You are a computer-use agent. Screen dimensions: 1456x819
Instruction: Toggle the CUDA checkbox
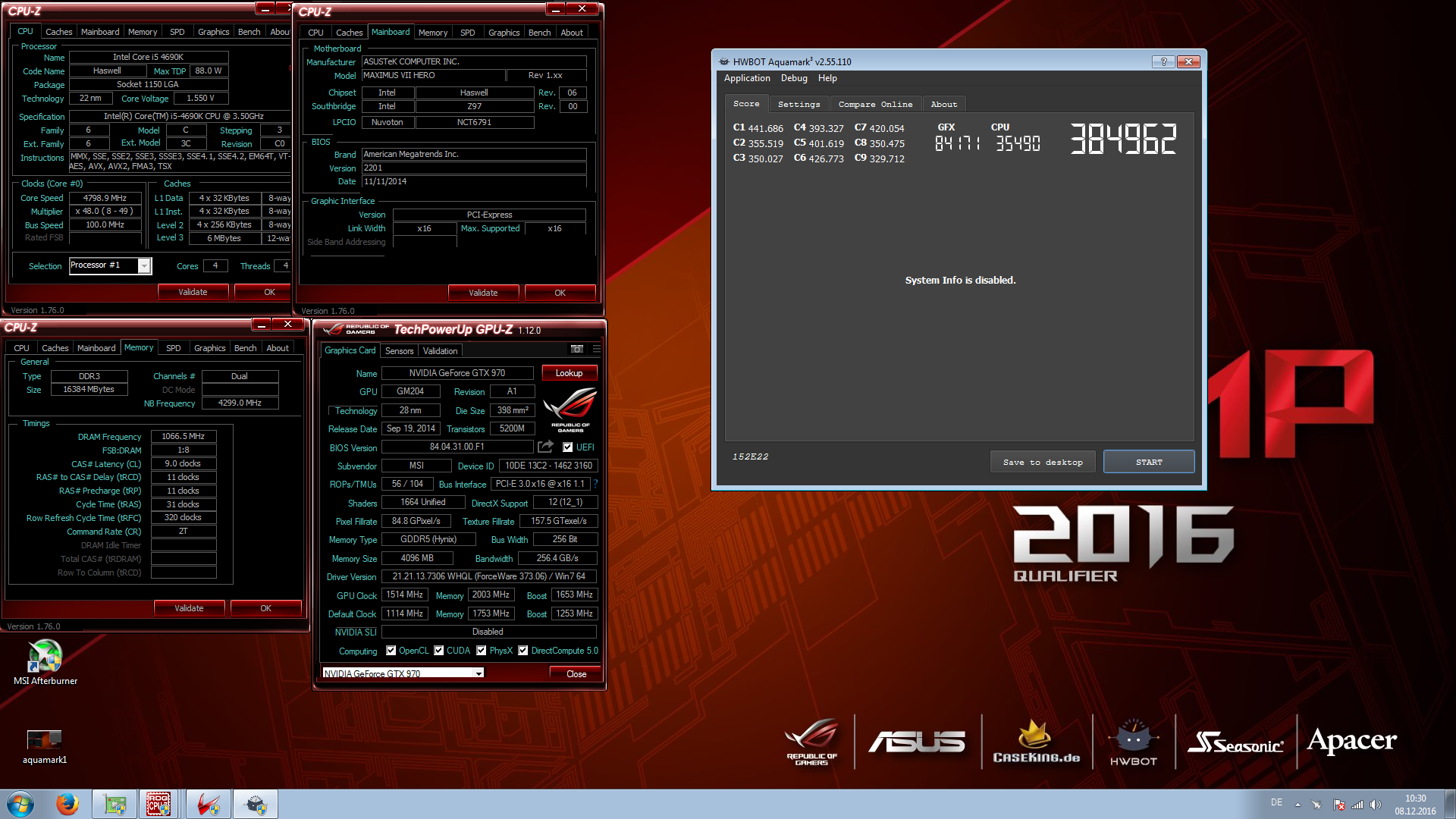(x=438, y=651)
